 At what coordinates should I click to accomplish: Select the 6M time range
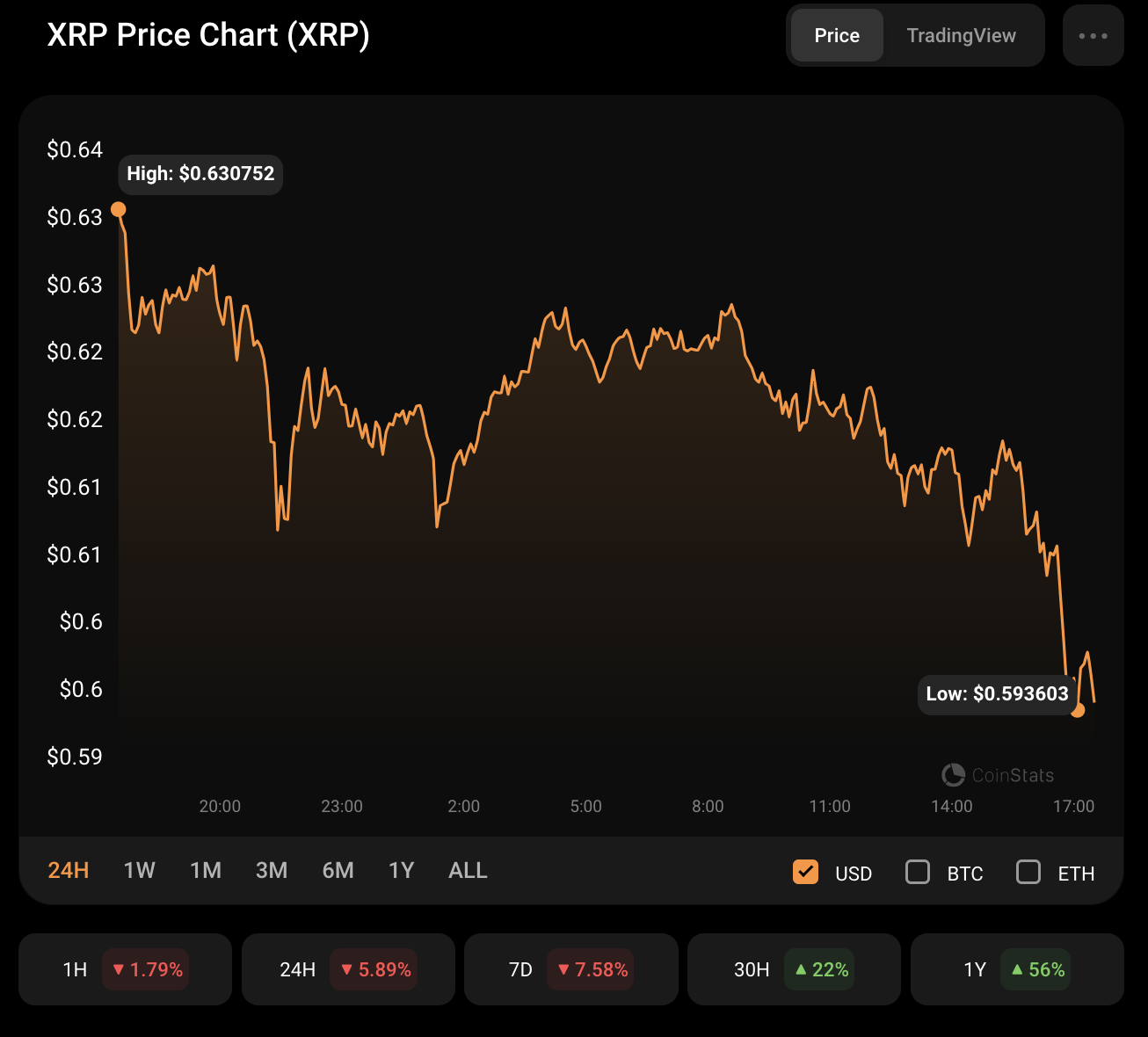pyautogui.click(x=338, y=871)
